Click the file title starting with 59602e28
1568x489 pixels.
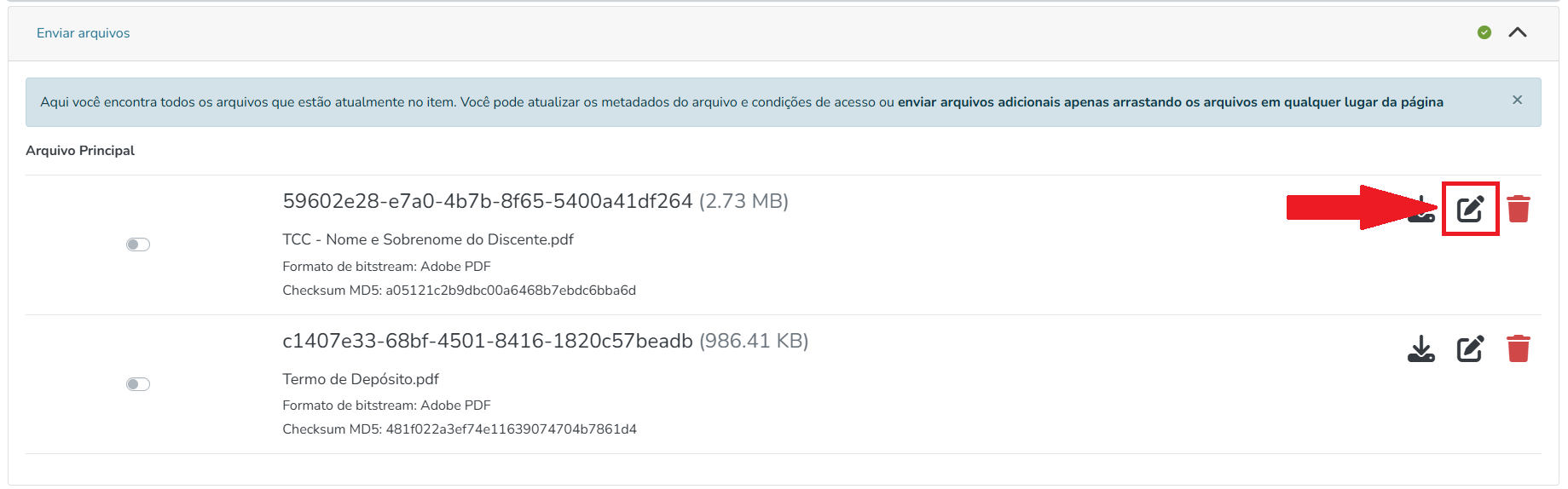tap(487, 201)
